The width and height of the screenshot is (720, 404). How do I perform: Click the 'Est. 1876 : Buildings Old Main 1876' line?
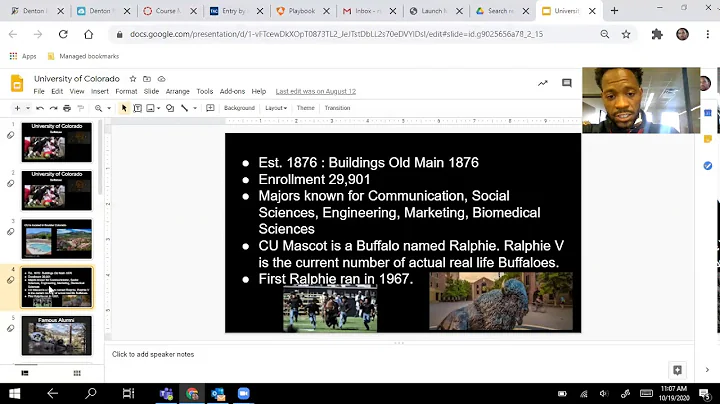tap(368, 163)
